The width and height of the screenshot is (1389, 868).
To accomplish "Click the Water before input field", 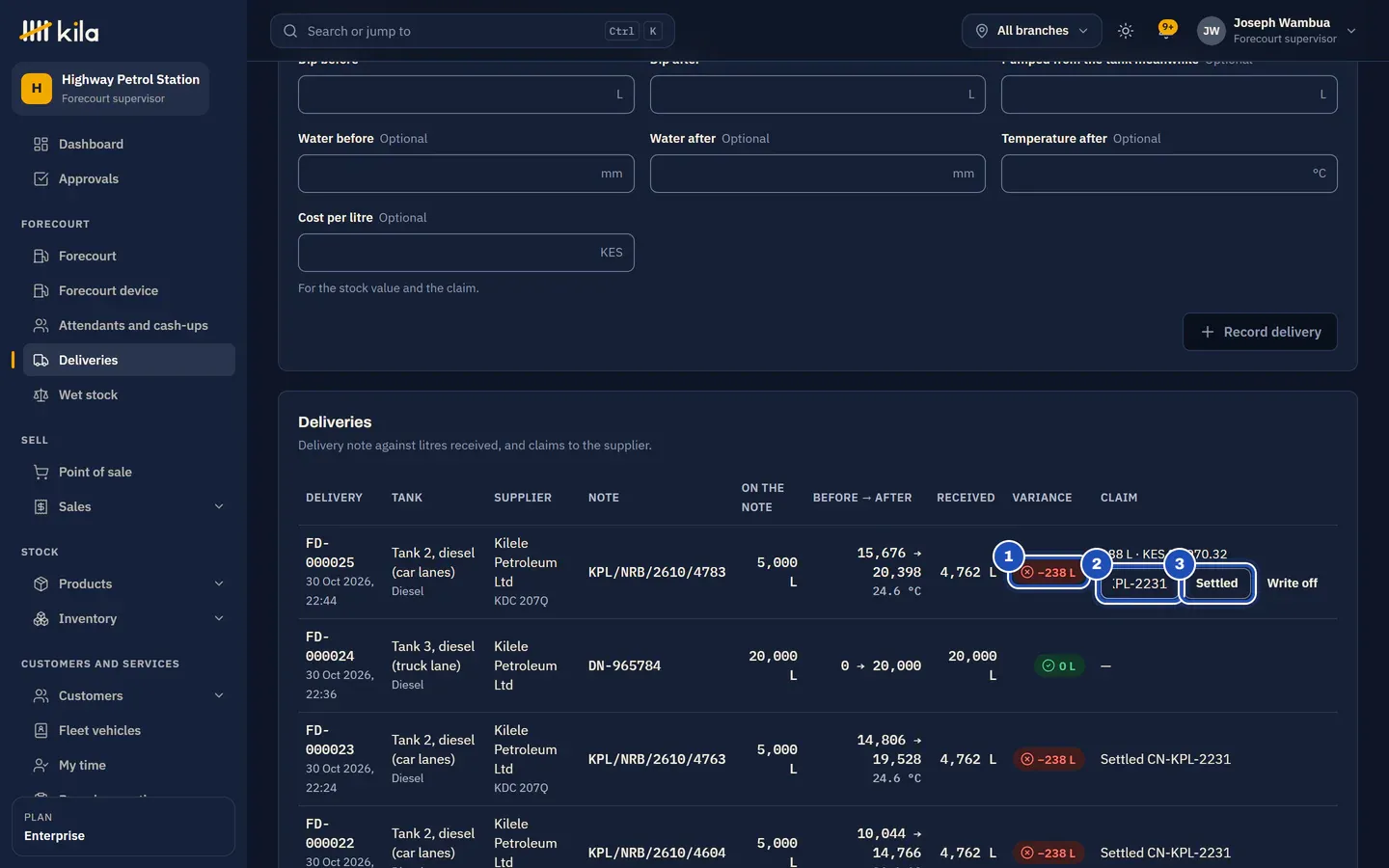I will tap(466, 174).
